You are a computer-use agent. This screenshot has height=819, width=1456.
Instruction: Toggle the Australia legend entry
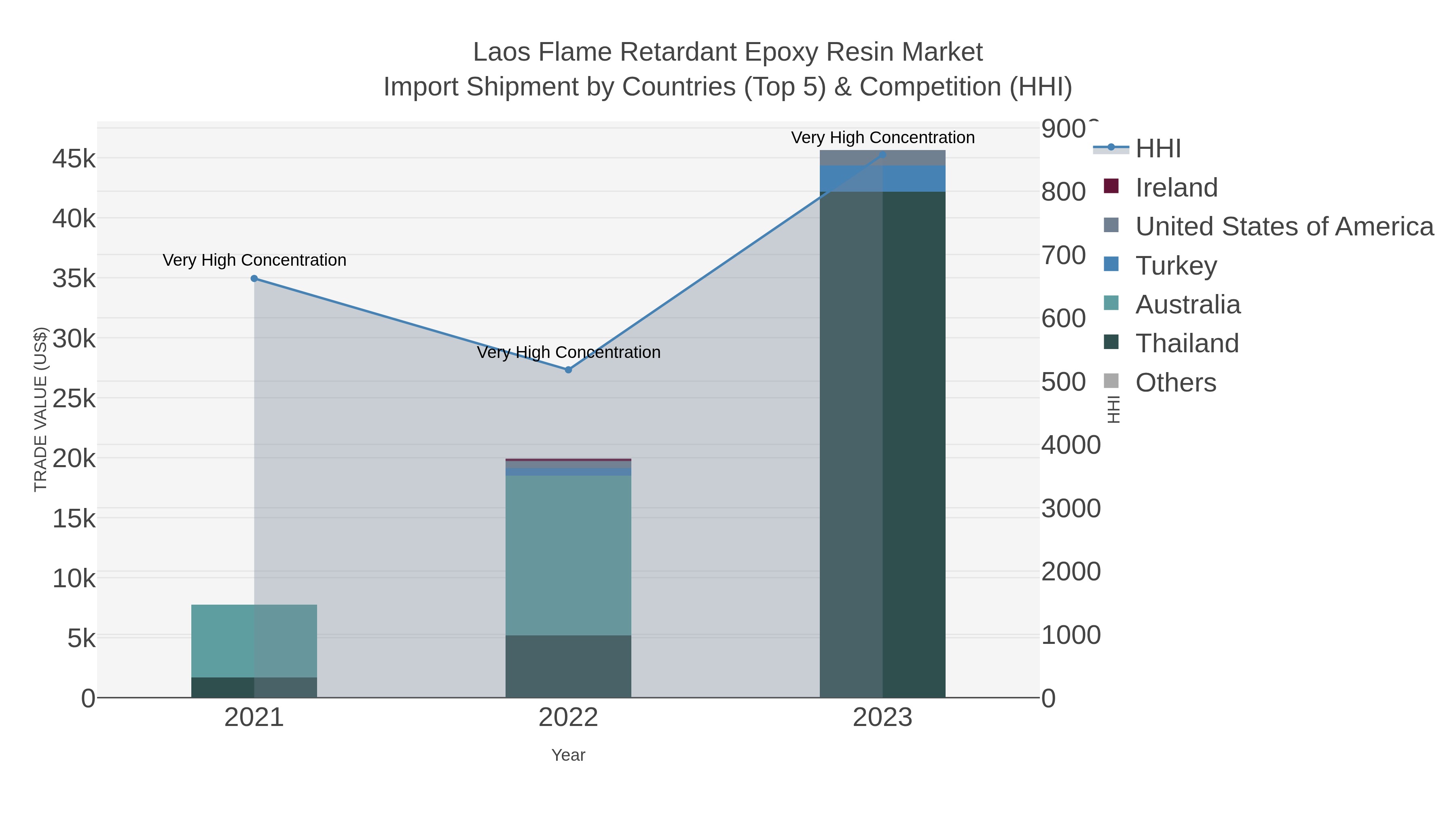coord(1172,304)
